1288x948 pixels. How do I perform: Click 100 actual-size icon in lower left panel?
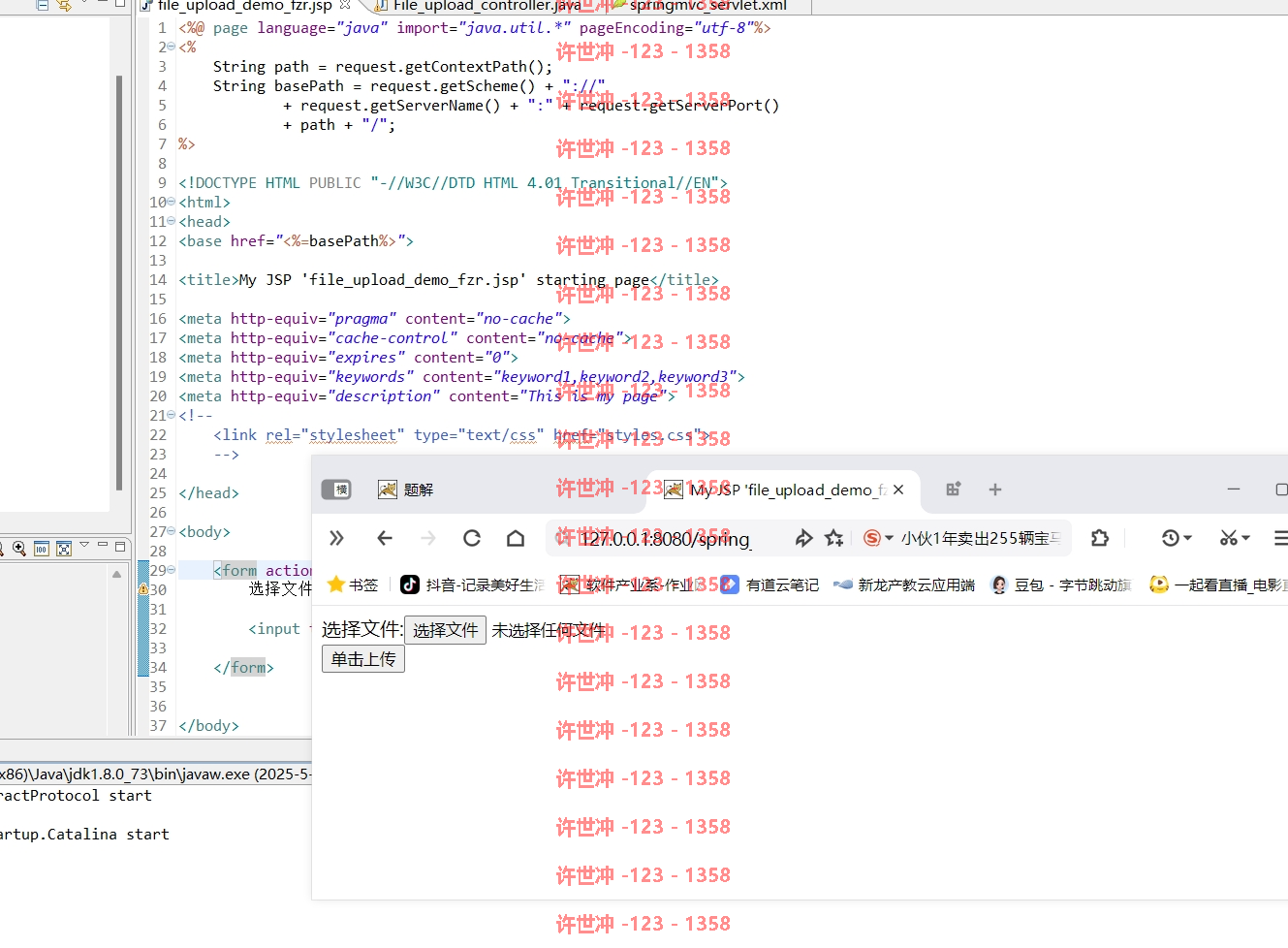(41, 549)
